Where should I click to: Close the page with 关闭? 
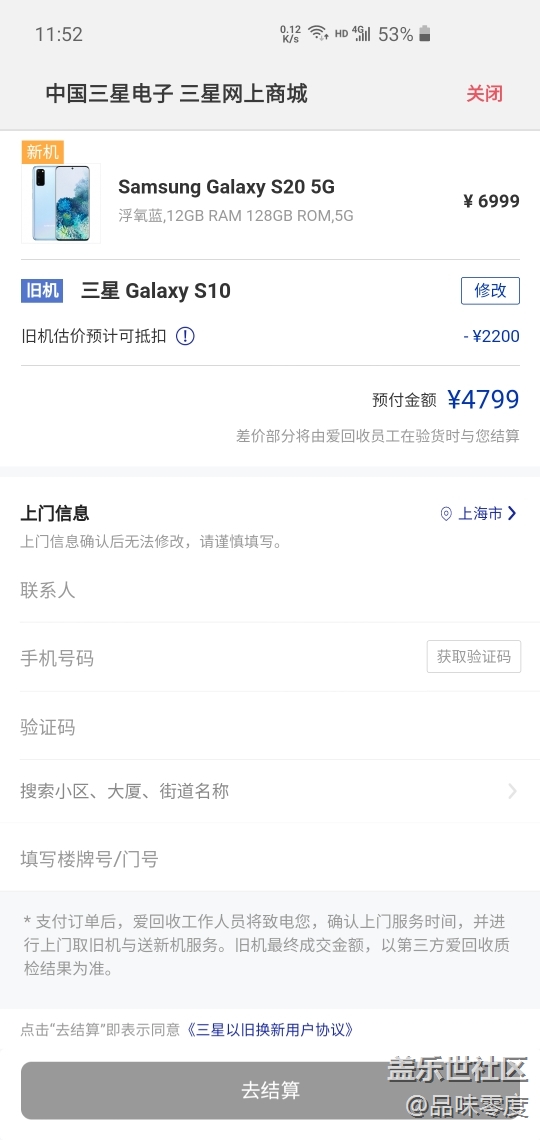tap(484, 94)
